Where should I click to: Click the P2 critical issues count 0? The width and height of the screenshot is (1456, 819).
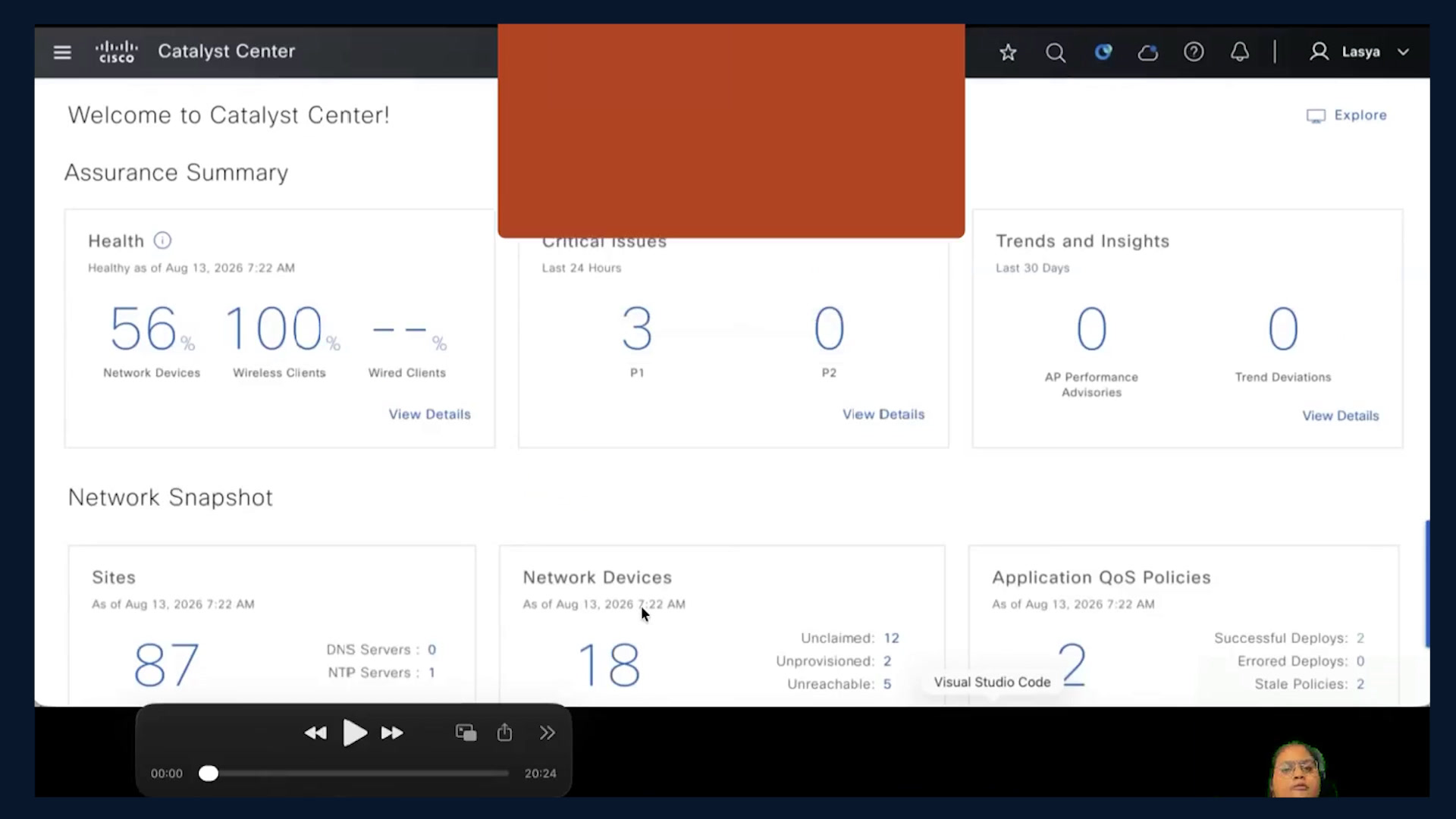tap(829, 328)
